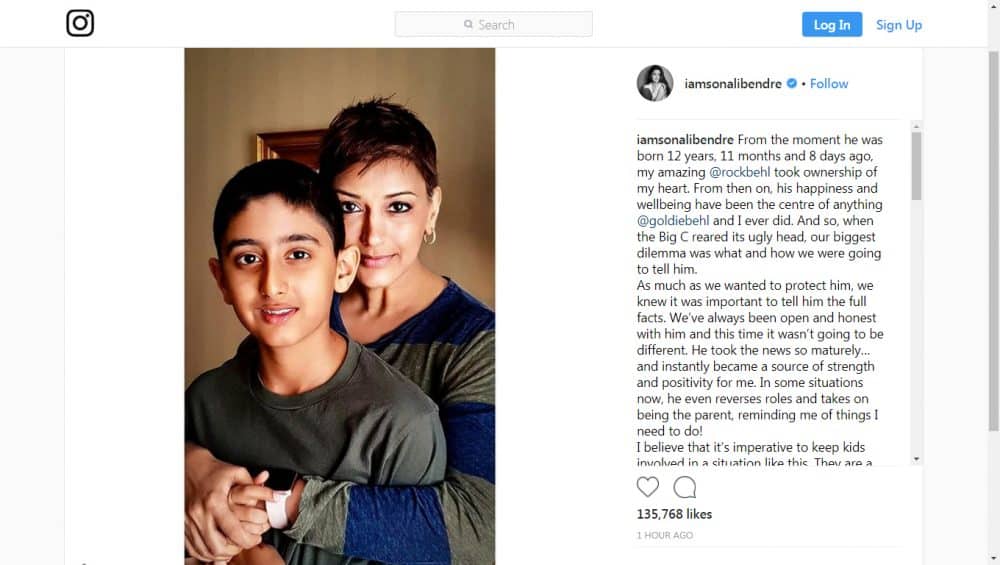Click caption scrollbar down arrow
The width and height of the screenshot is (1000, 565).
916,459
